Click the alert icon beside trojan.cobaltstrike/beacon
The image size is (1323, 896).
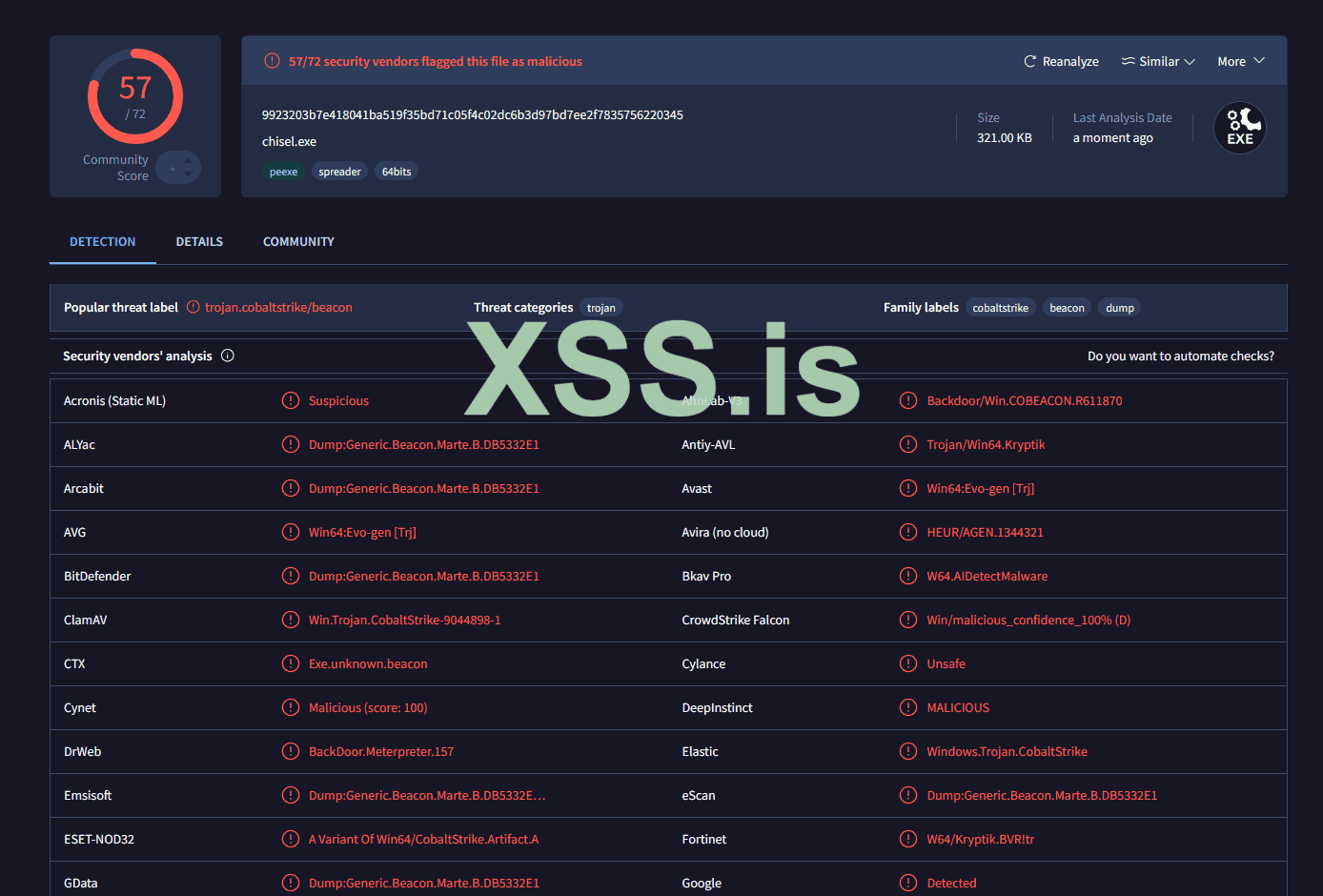click(193, 307)
